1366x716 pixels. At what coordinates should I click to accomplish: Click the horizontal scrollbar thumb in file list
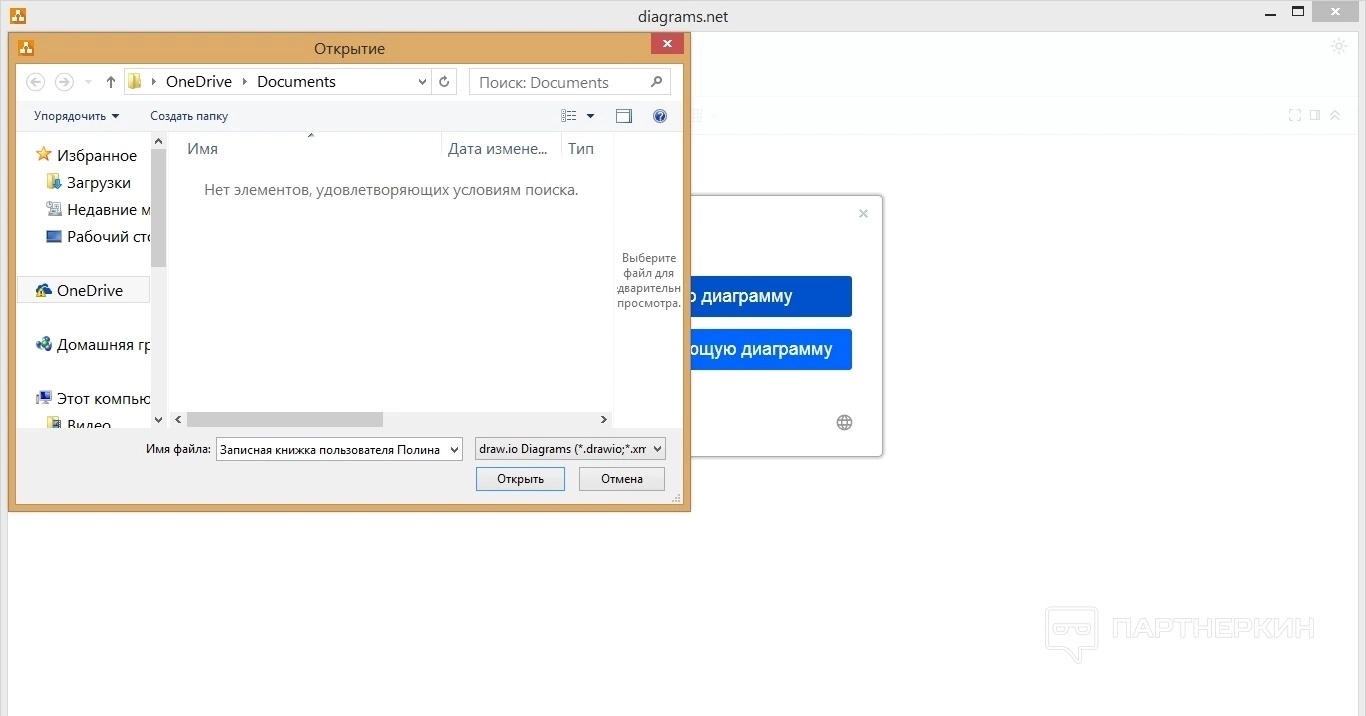pyautogui.click(x=284, y=420)
